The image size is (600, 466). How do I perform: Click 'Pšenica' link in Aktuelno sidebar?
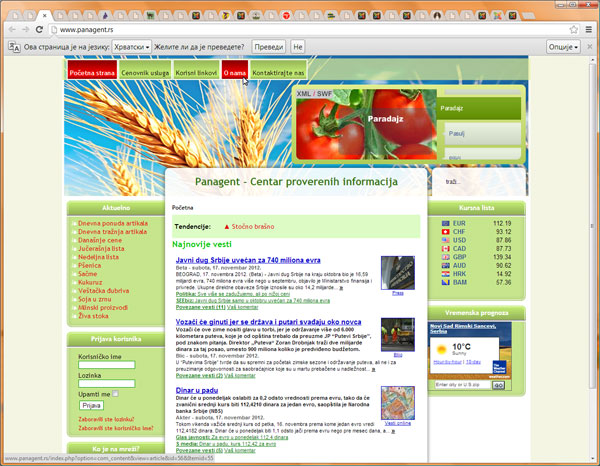(x=92, y=266)
